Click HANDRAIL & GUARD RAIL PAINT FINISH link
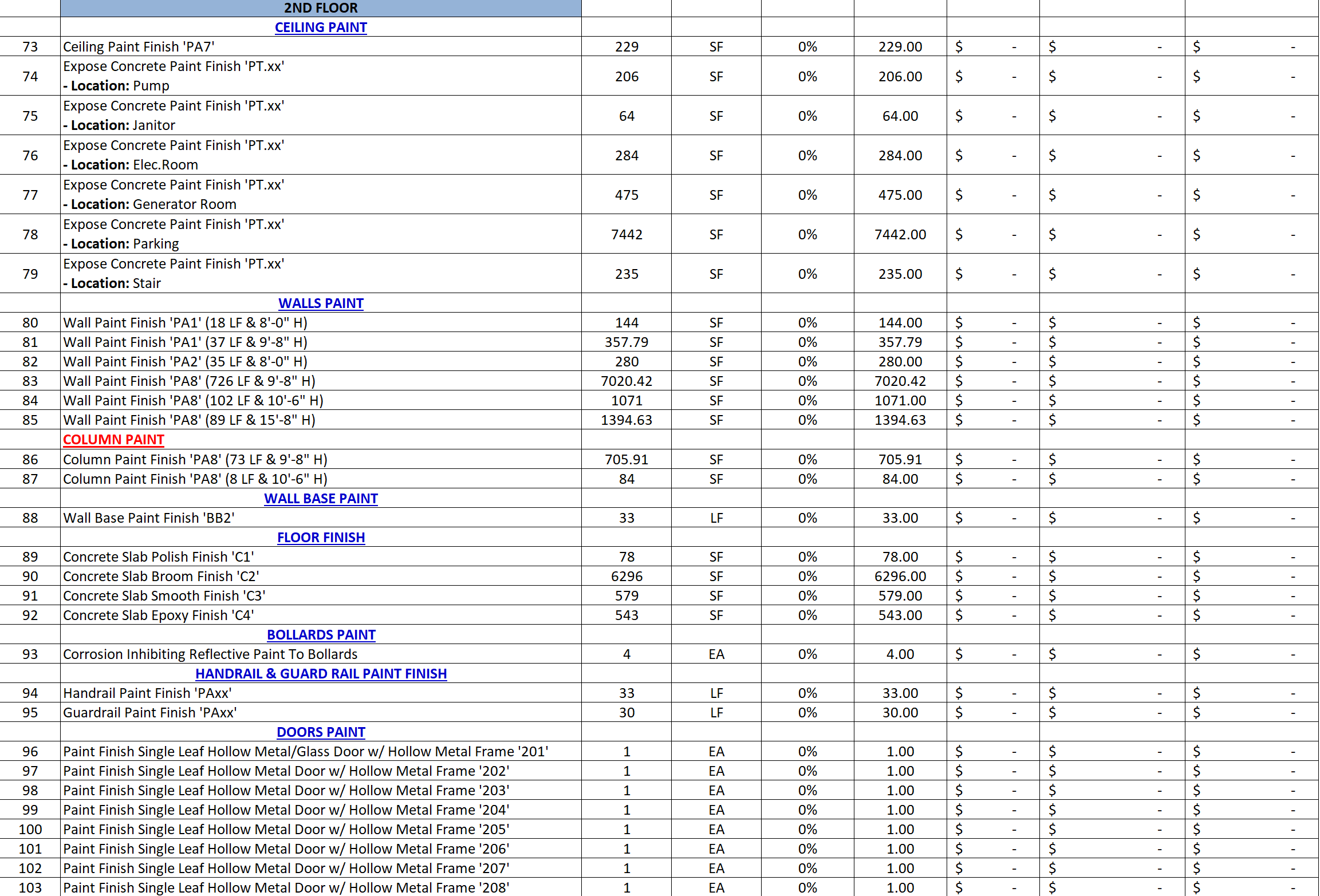Image resolution: width=1320 pixels, height=896 pixels. click(x=321, y=674)
